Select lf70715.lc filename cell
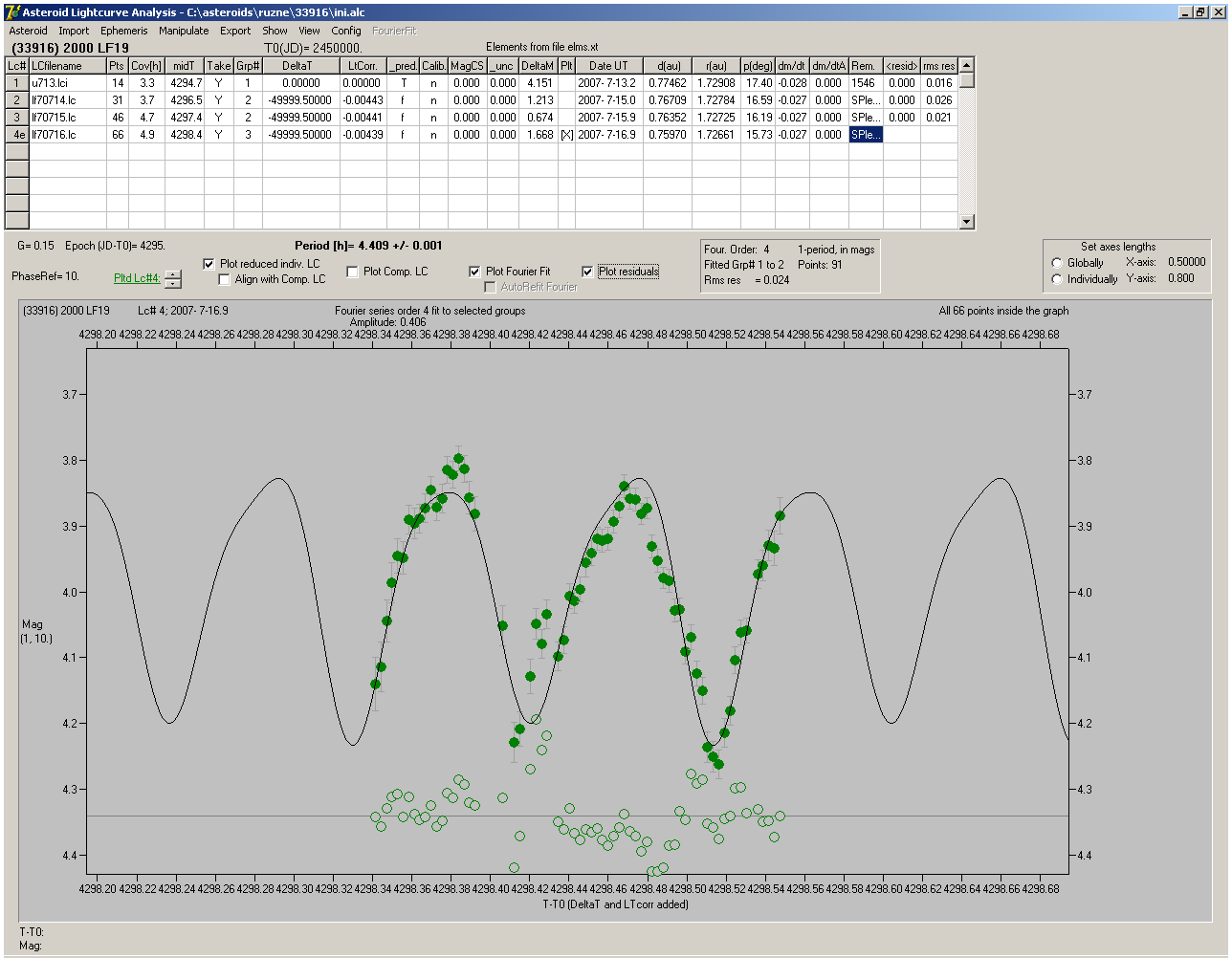This screenshot has width=1232, height=958. tap(67, 118)
